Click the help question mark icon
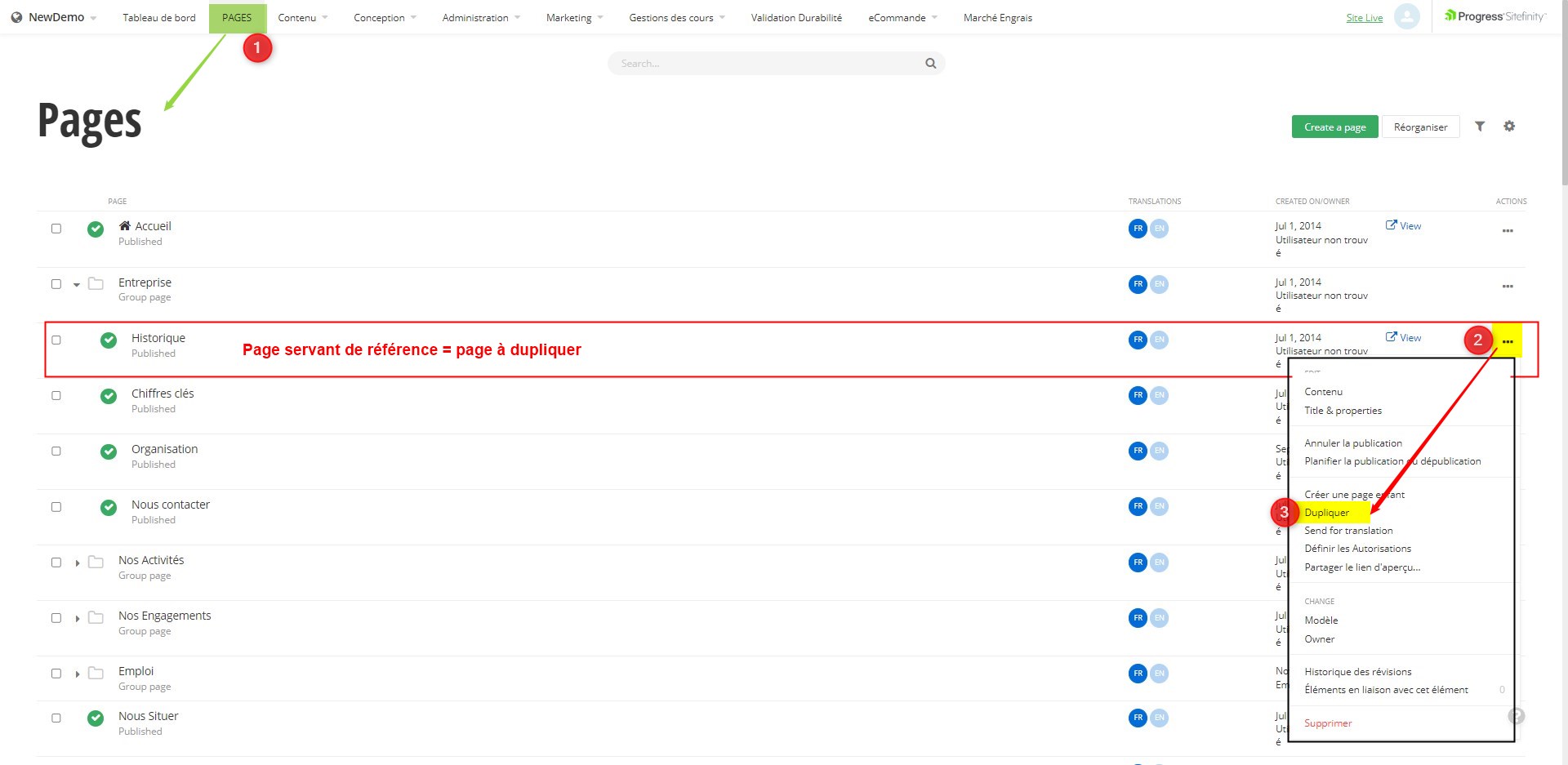Viewport: 1568px width, 765px height. [x=1516, y=716]
